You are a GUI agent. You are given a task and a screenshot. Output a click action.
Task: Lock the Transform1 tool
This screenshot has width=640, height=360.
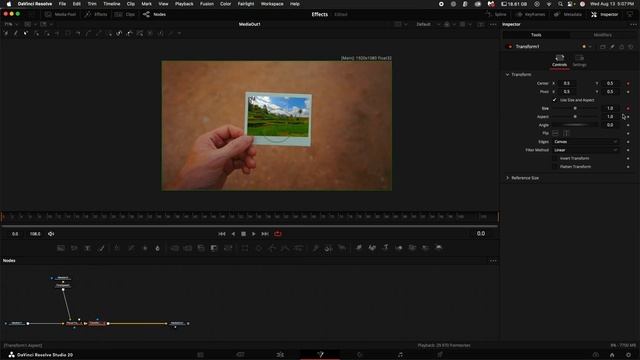click(x=621, y=47)
